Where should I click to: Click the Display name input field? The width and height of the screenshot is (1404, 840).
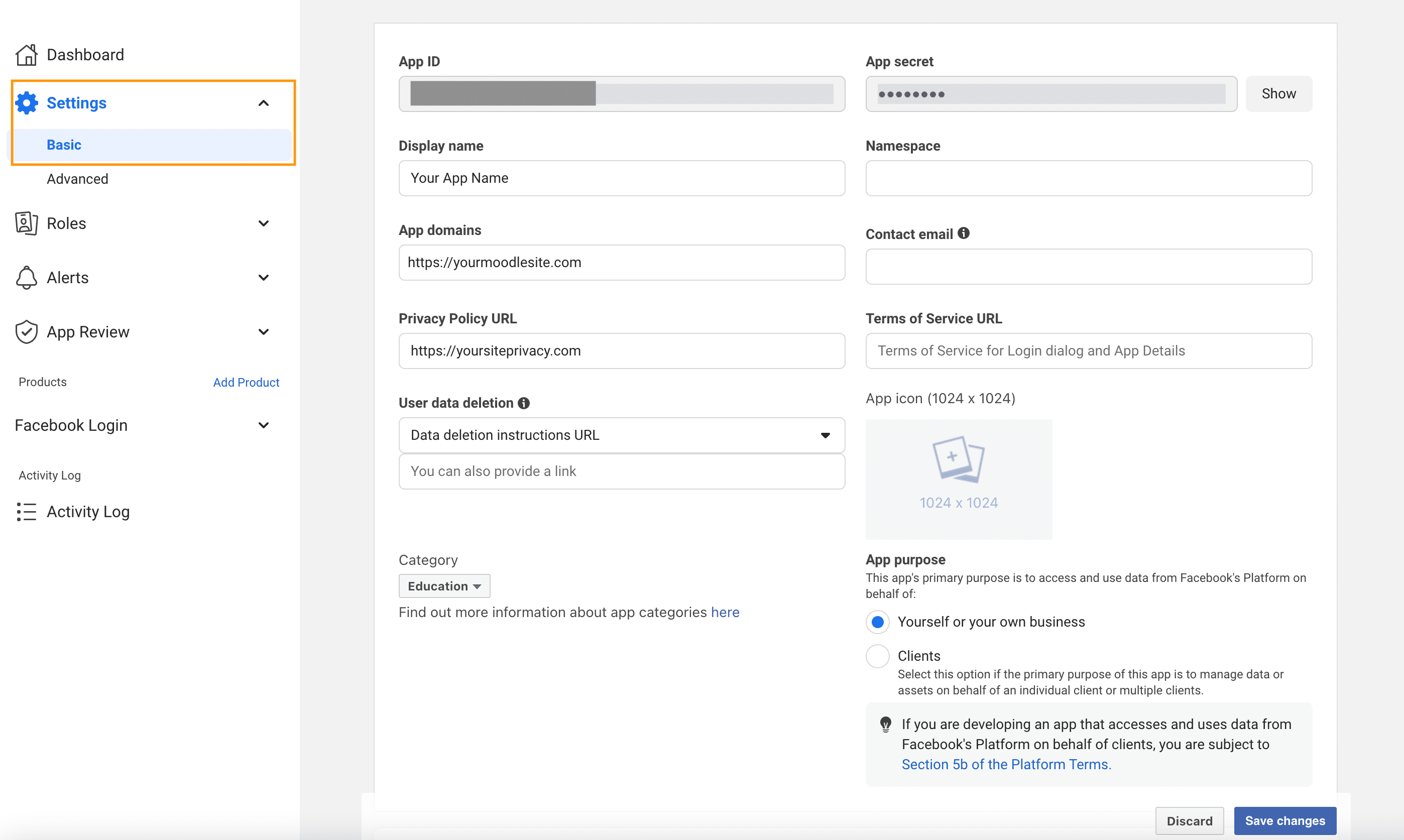[x=621, y=177]
